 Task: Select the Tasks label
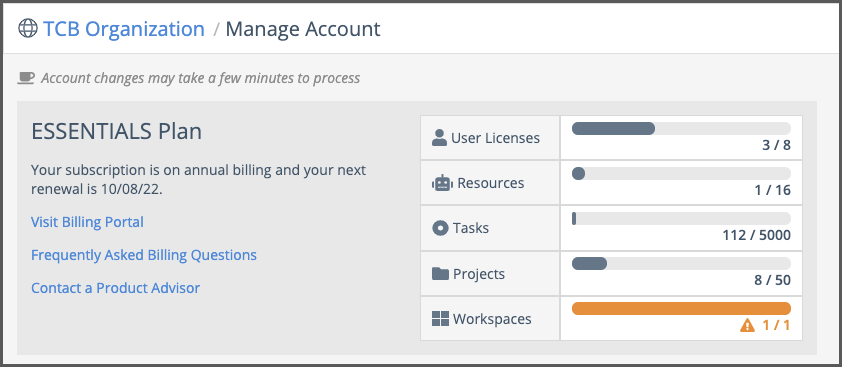point(471,228)
